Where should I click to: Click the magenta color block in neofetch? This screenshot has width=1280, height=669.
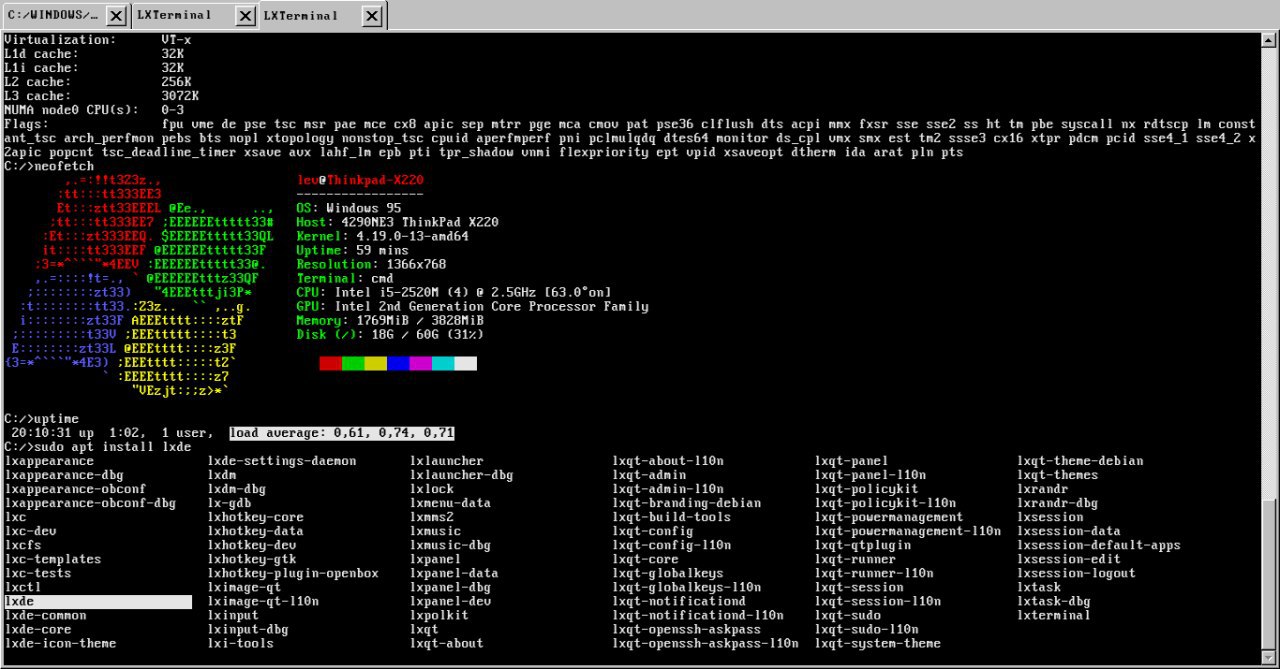click(420, 363)
